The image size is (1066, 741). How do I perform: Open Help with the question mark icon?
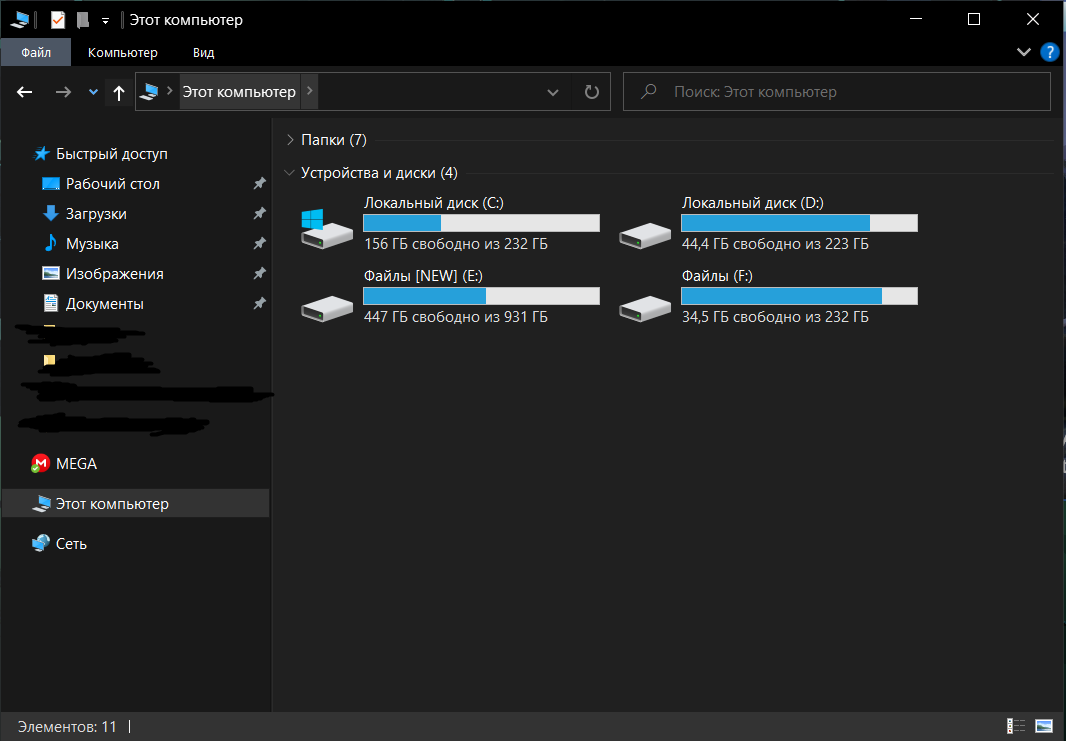click(x=1050, y=52)
